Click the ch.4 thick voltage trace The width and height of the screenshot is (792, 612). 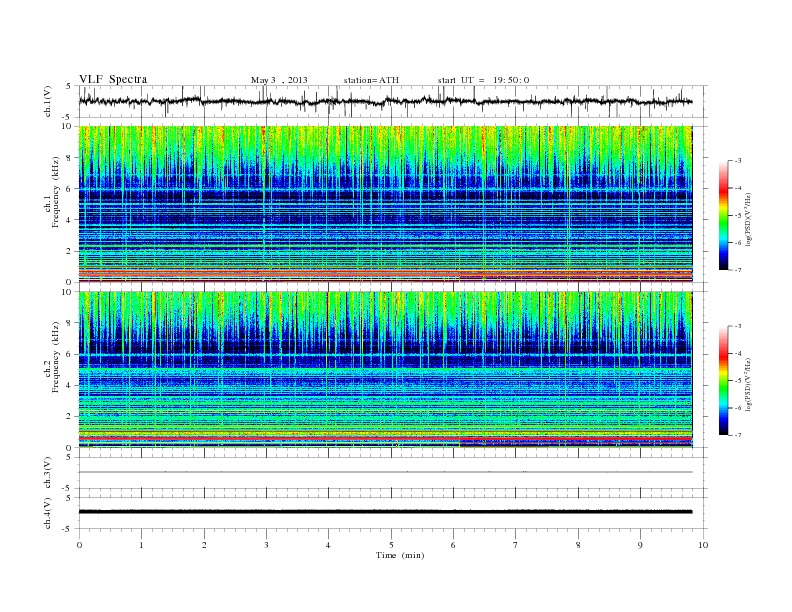click(385, 512)
